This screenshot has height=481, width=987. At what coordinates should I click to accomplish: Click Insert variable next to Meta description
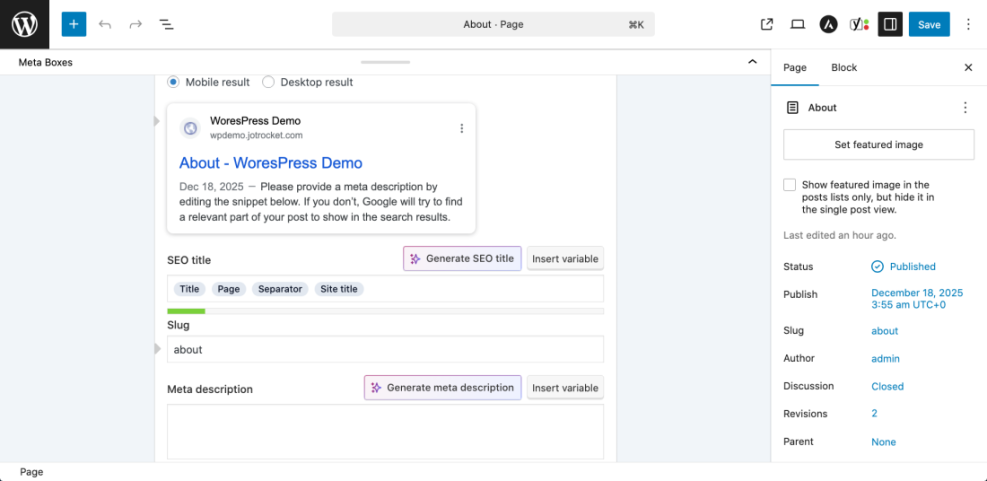pos(565,388)
